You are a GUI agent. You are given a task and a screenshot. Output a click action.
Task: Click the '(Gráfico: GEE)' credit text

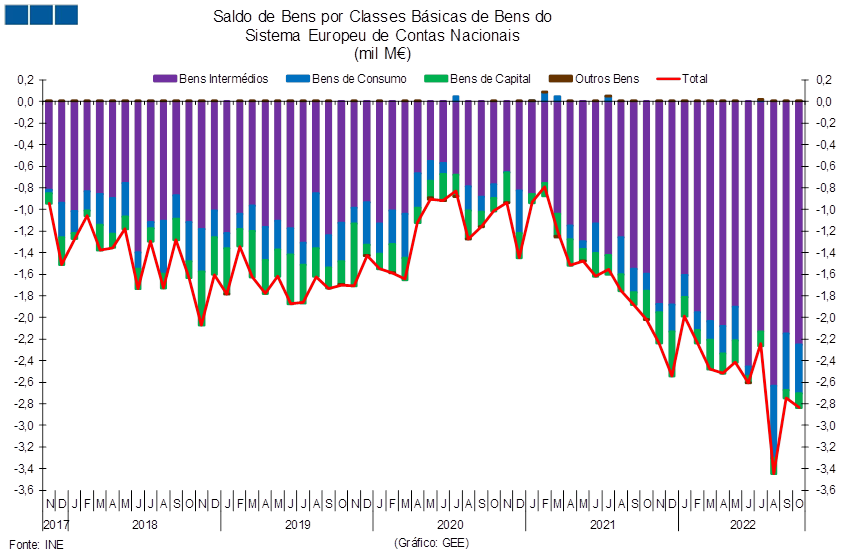click(432, 543)
